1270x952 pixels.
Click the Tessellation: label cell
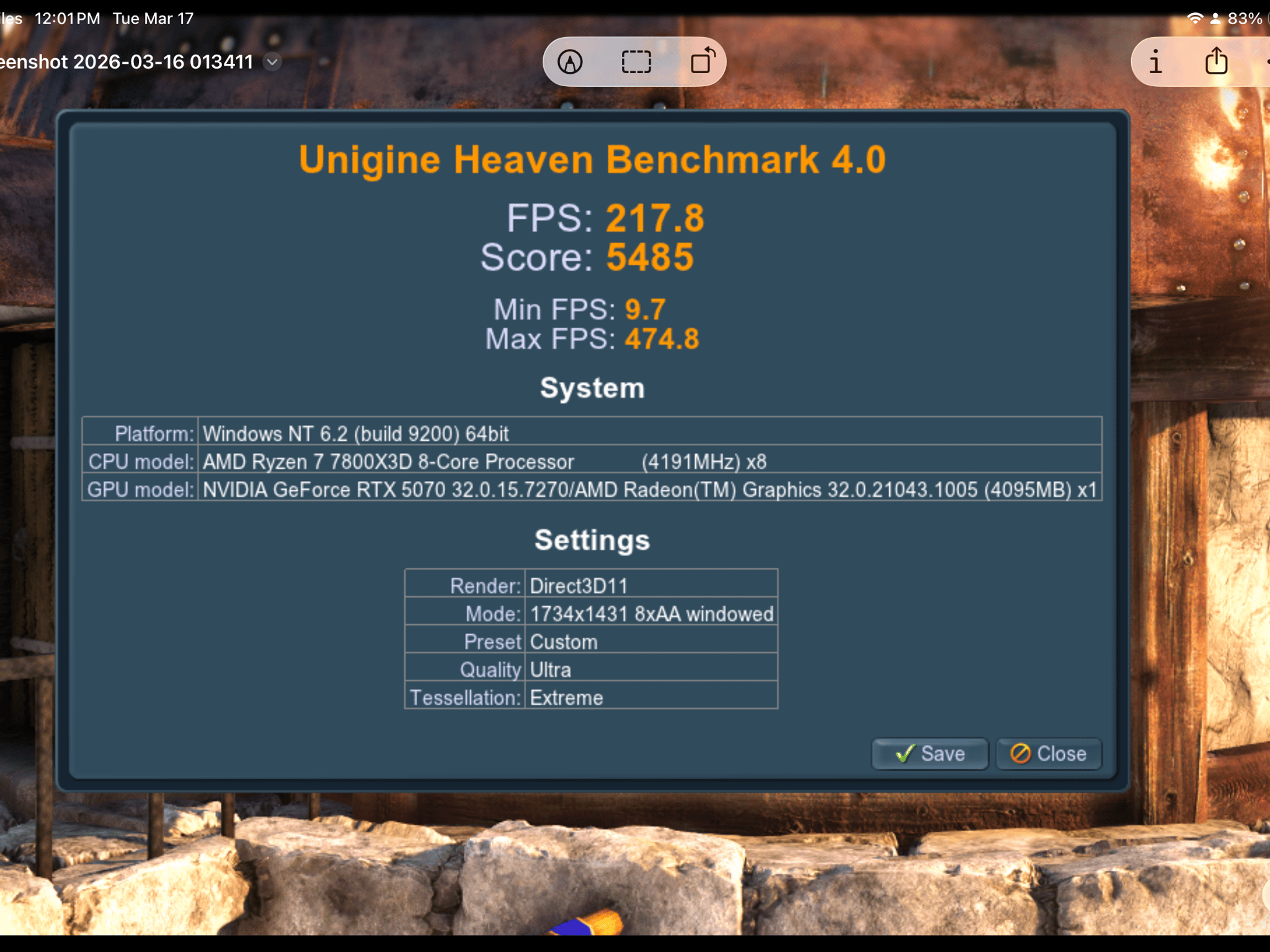465,696
